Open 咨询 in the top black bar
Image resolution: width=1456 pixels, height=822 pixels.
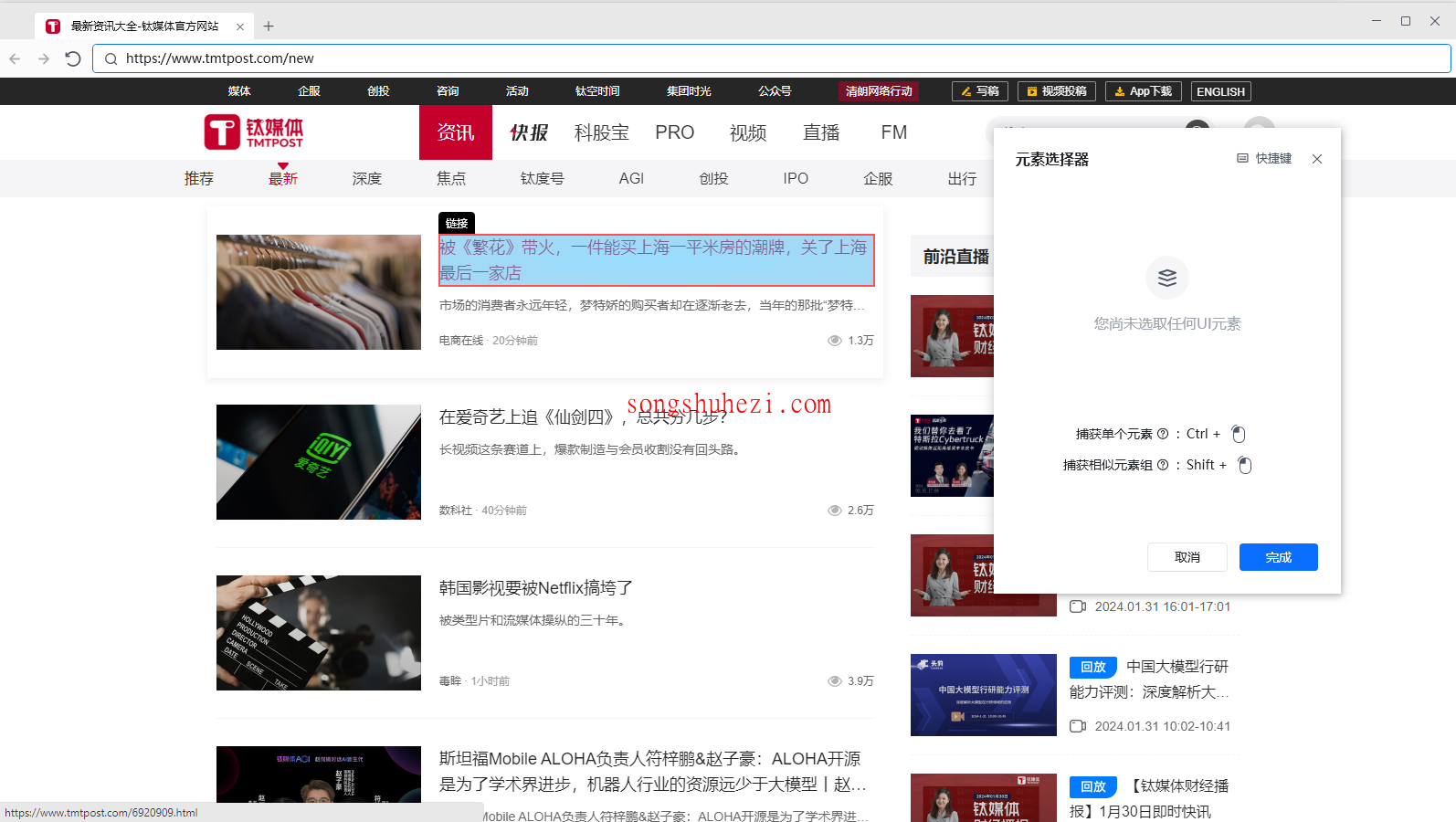pos(448,91)
